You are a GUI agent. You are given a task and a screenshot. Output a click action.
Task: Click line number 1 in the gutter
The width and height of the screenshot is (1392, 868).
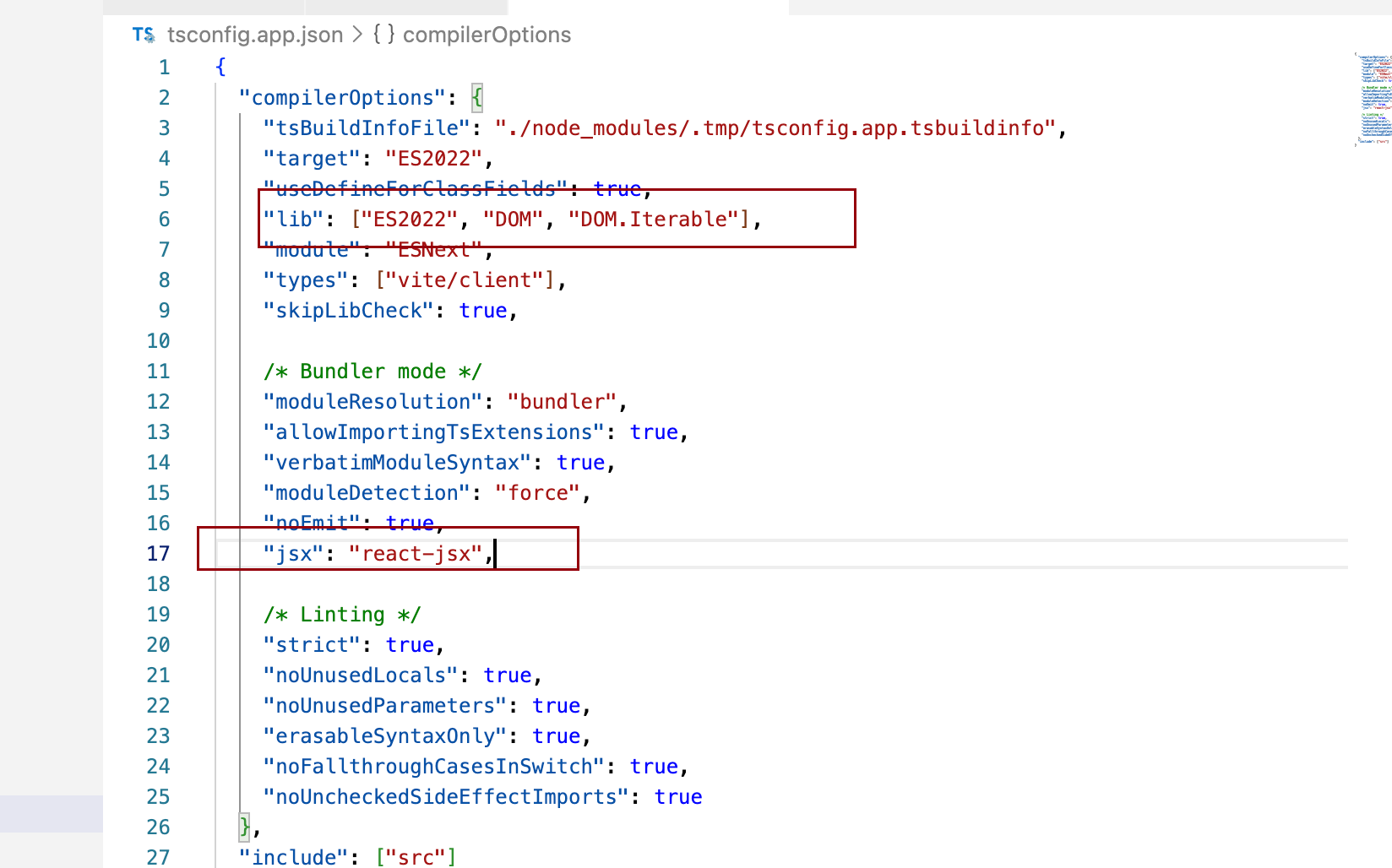point(164,68)
